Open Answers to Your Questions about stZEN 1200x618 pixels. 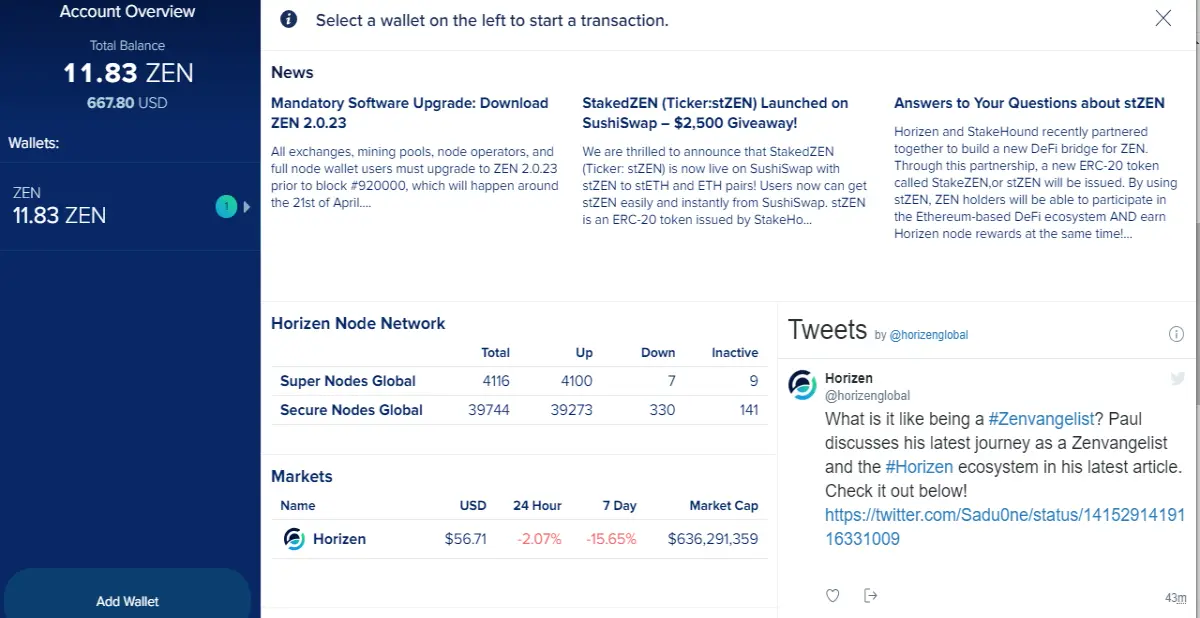tap(1029, 103)
